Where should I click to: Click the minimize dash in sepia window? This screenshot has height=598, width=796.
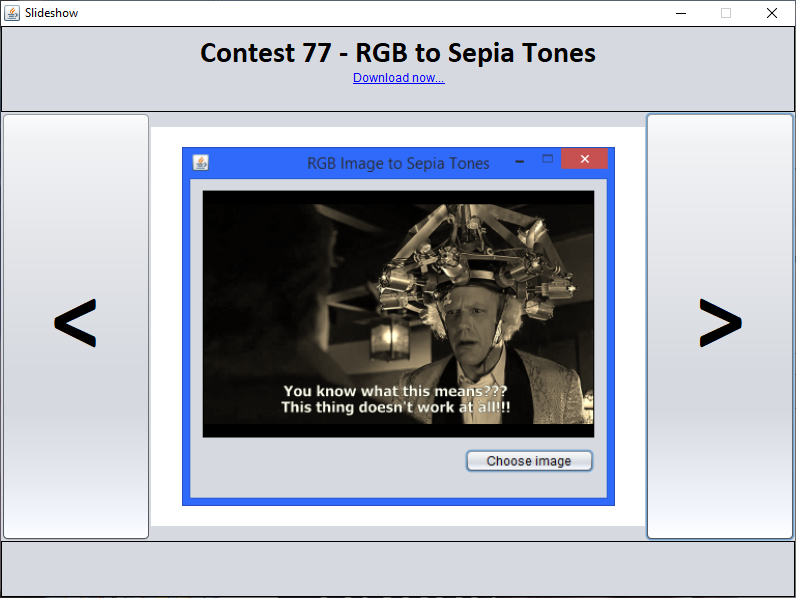click(520, 161)
